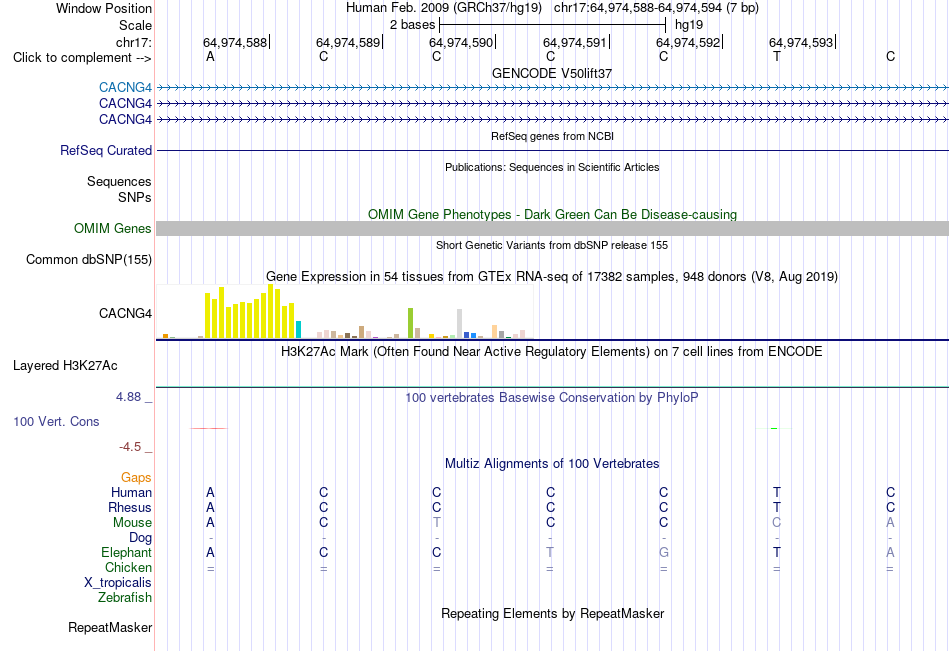Click the Window Position label

(104, 8)
